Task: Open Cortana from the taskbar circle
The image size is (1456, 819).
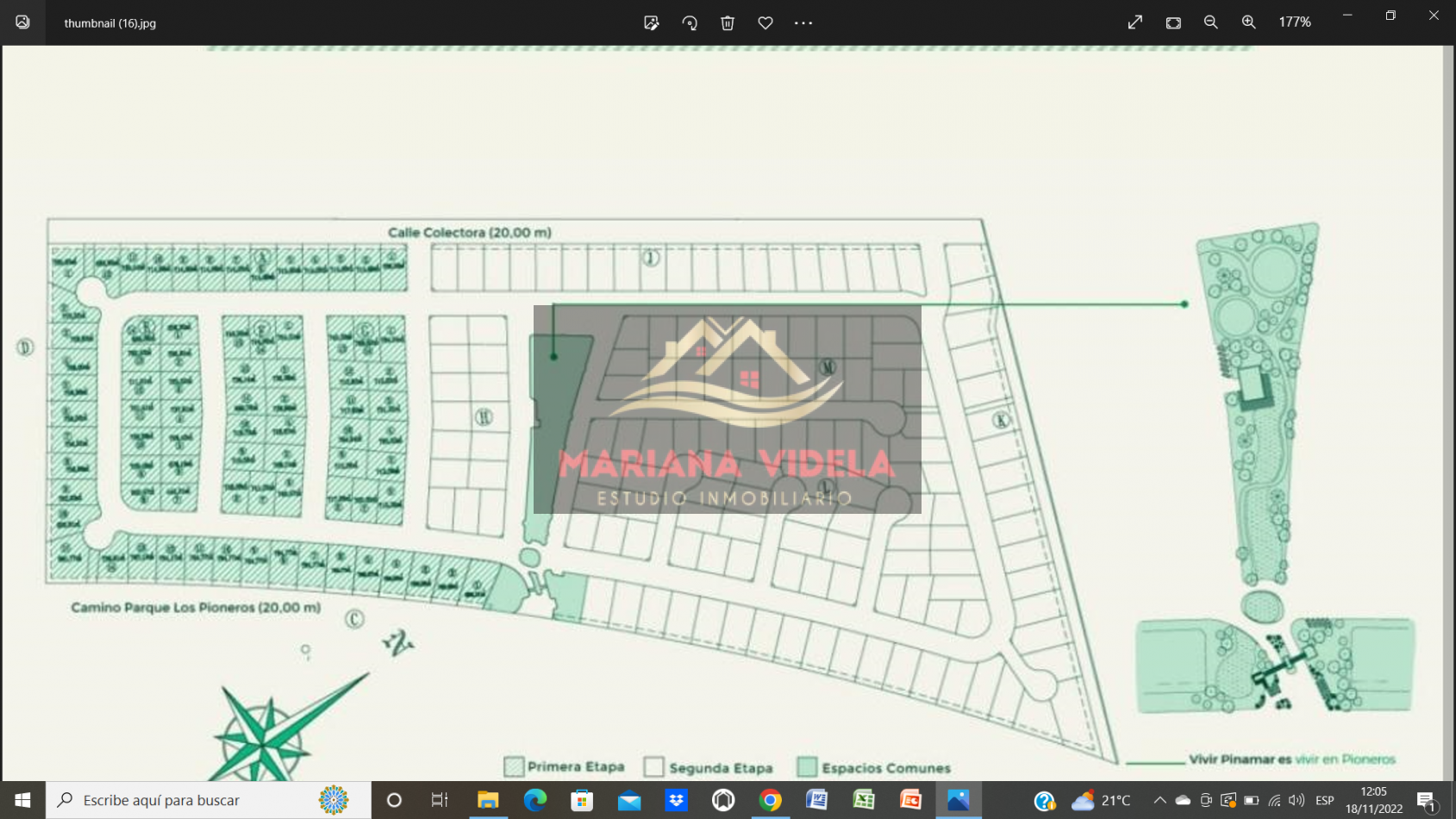Action: pos(394,800)
